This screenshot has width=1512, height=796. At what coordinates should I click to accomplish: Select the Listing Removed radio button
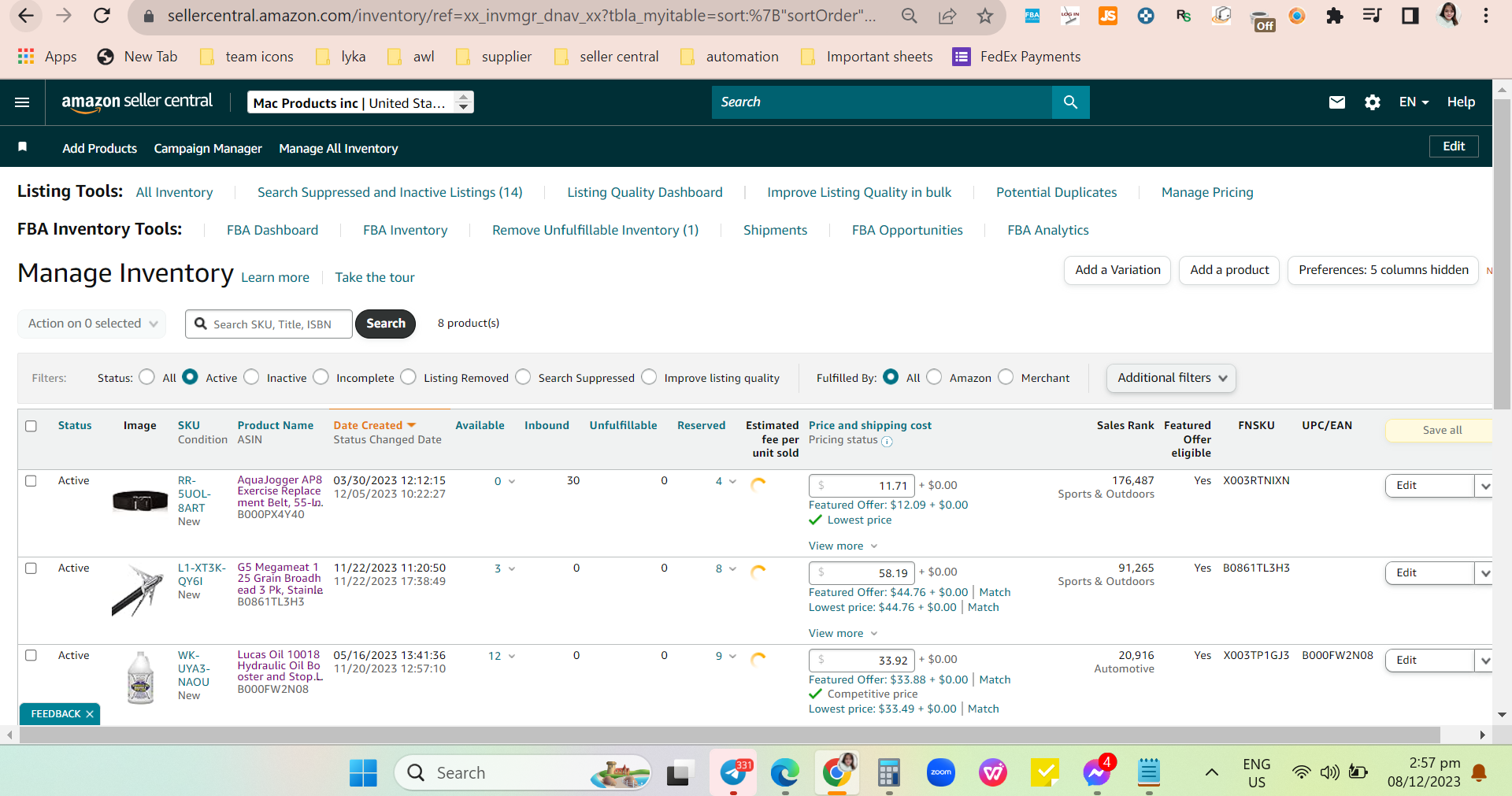[x=409, y=377]
